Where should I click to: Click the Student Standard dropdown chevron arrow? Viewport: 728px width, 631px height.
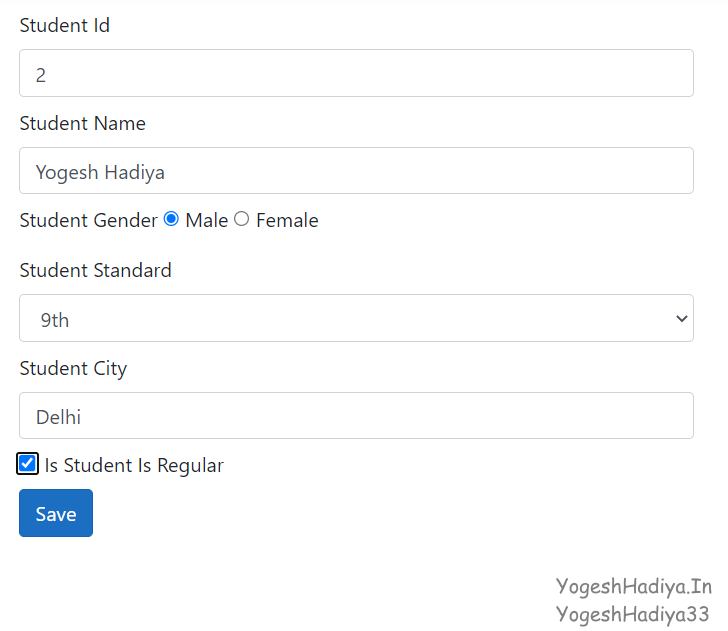click(682, 319)
